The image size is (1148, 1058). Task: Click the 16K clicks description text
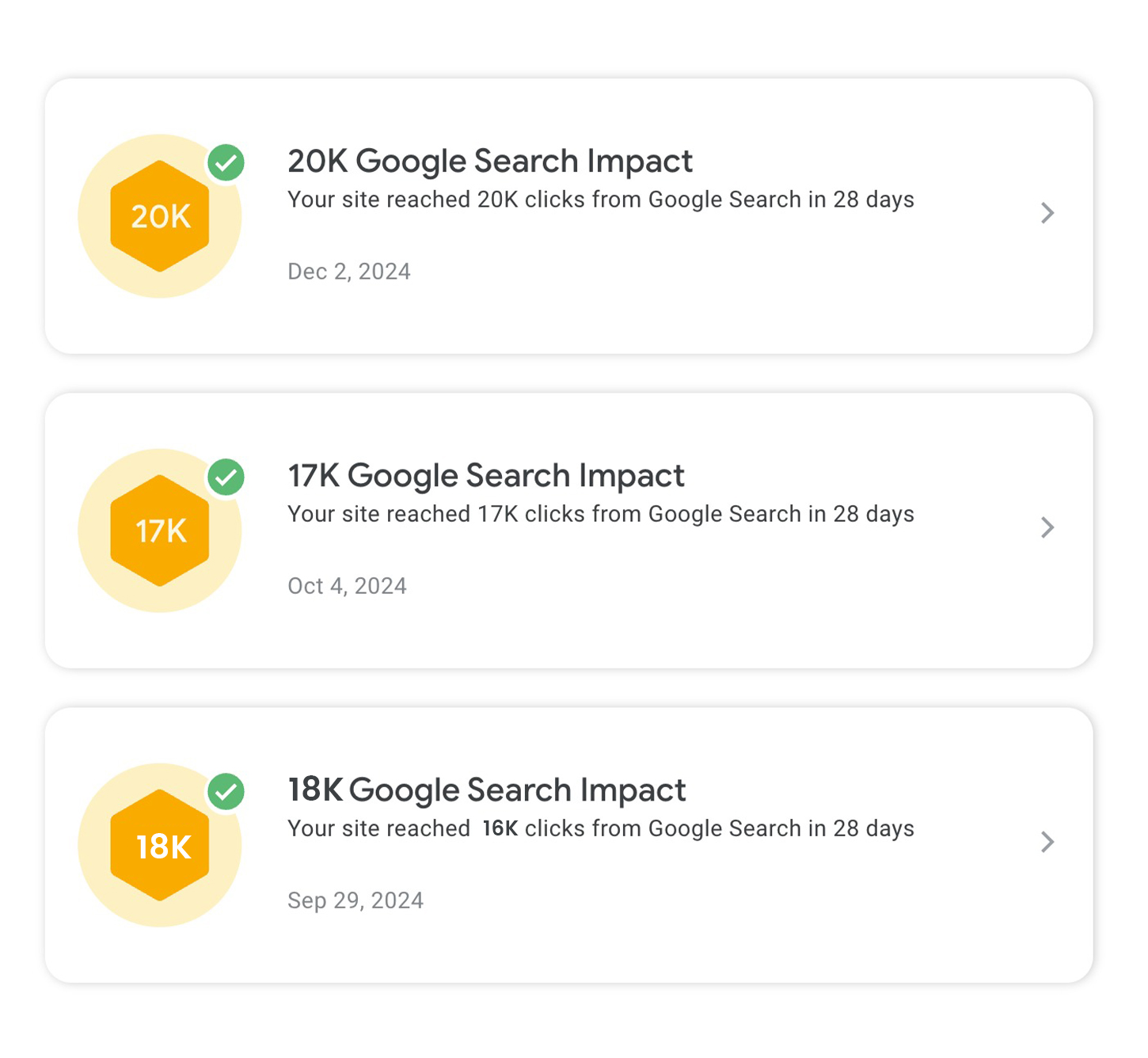[x=600, y=828]
